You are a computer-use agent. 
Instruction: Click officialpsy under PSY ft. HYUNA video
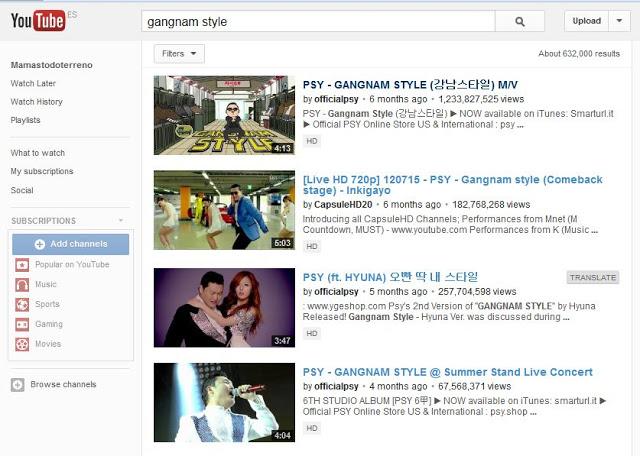pyautogui.click(x=336, y=292)
